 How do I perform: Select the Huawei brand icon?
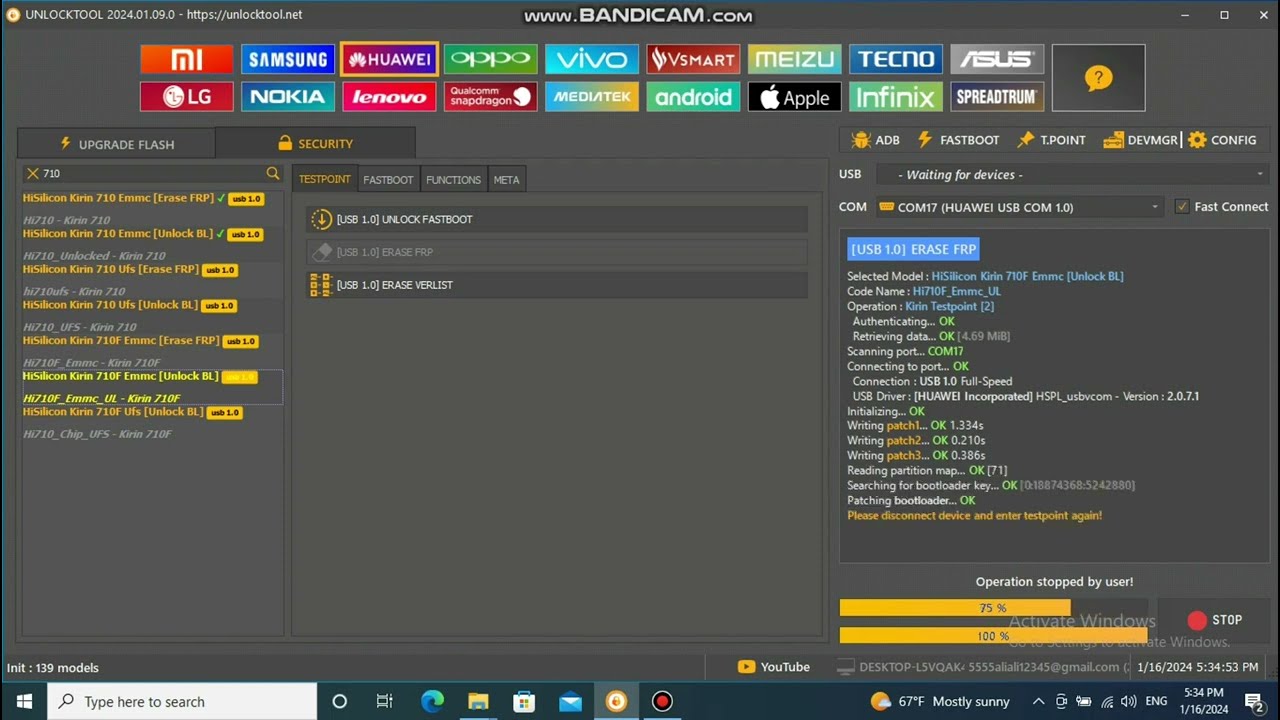click(x=389, y=59)
